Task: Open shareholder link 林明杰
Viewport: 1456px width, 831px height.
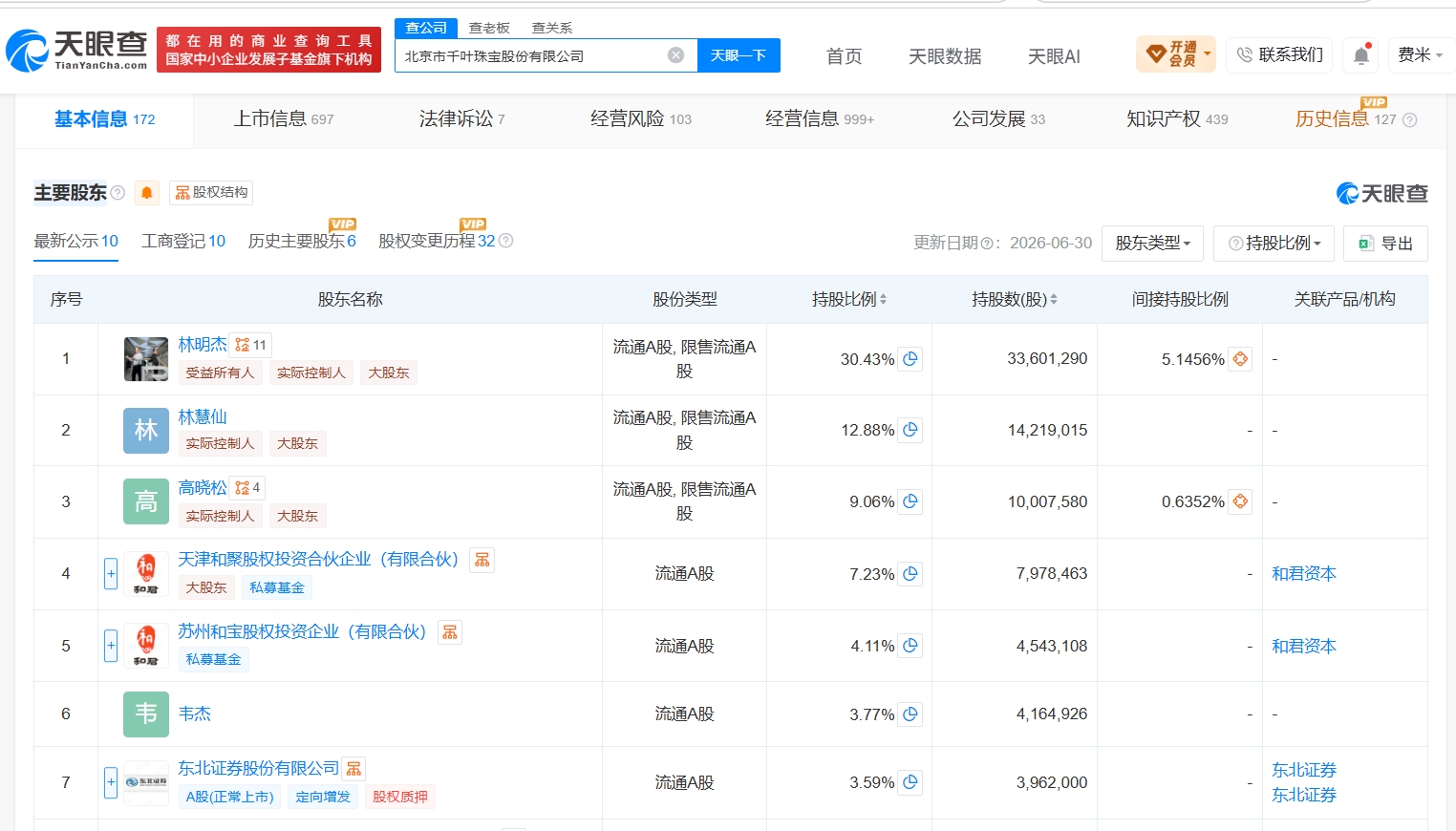Action: pos(203,345)
